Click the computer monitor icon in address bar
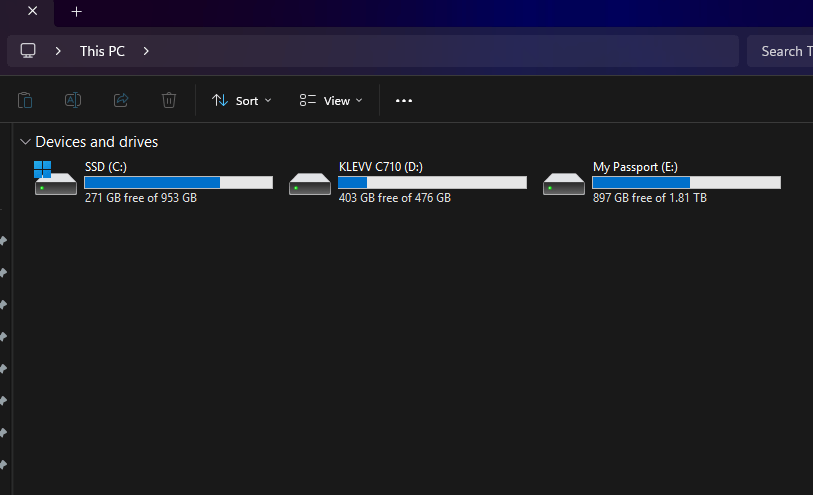The image size is (813, 495). pyautogui.click(x=28, y=51)
